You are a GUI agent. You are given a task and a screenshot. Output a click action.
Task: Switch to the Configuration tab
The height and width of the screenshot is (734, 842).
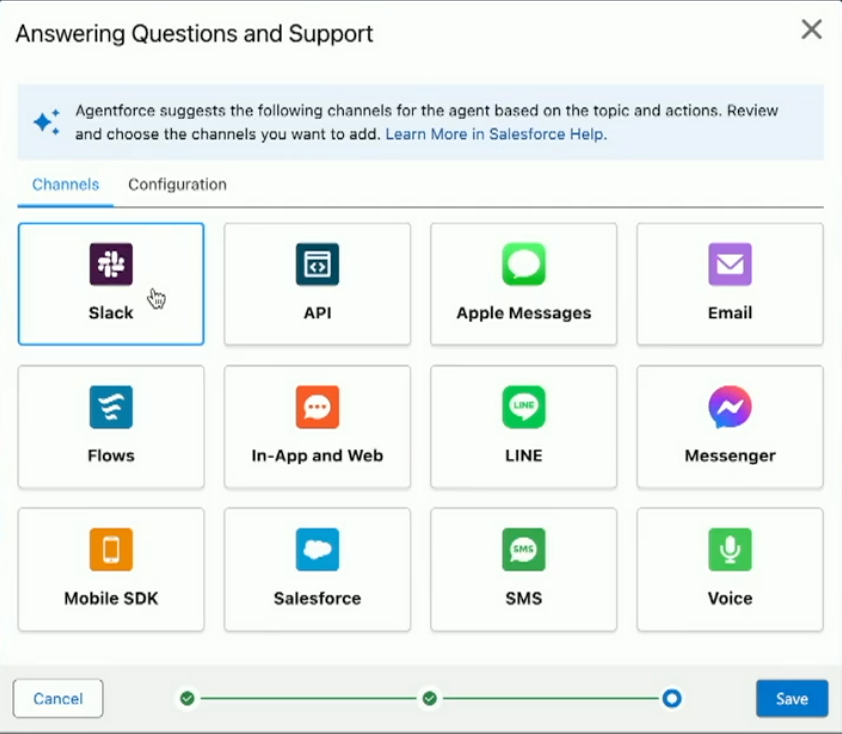(x=177, y=185)
